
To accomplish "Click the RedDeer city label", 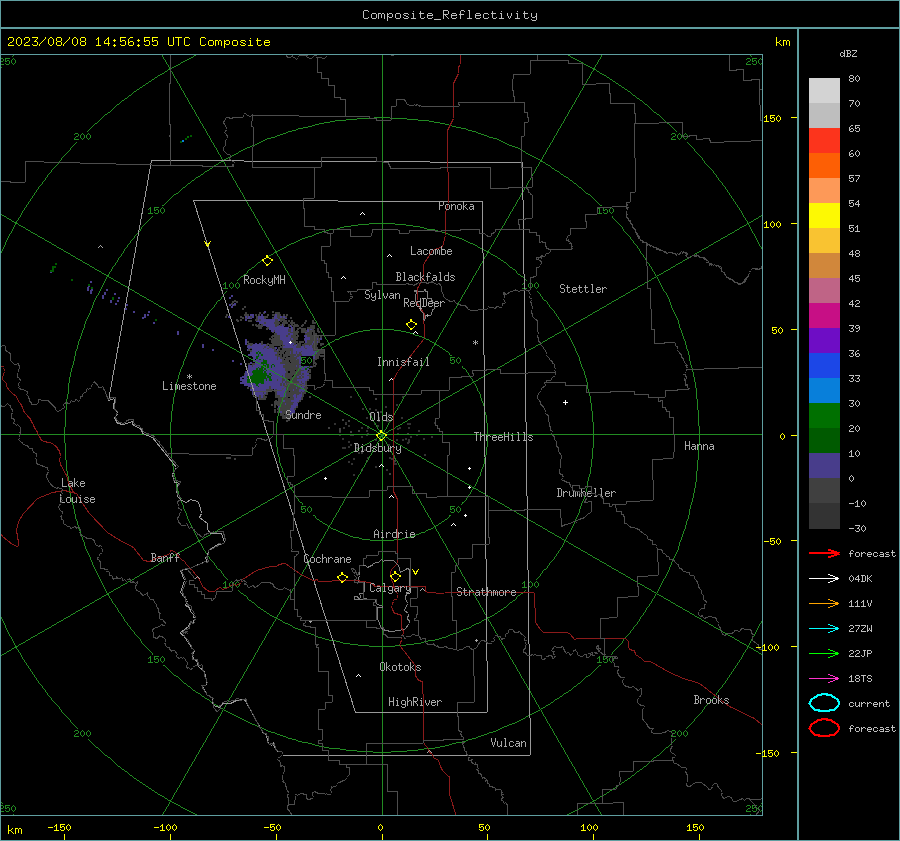I will 424,303.
